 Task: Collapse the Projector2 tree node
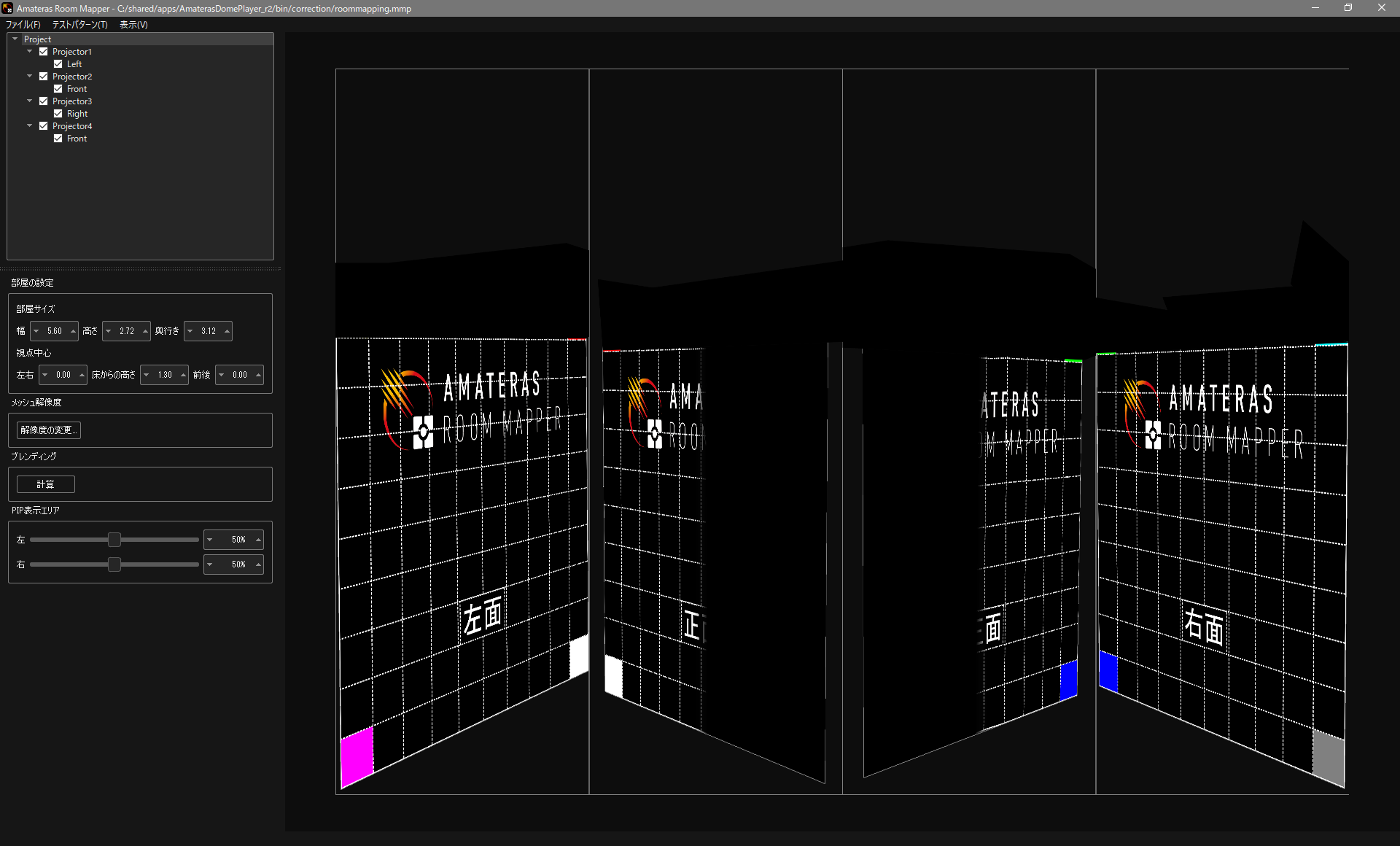[30, 76]
